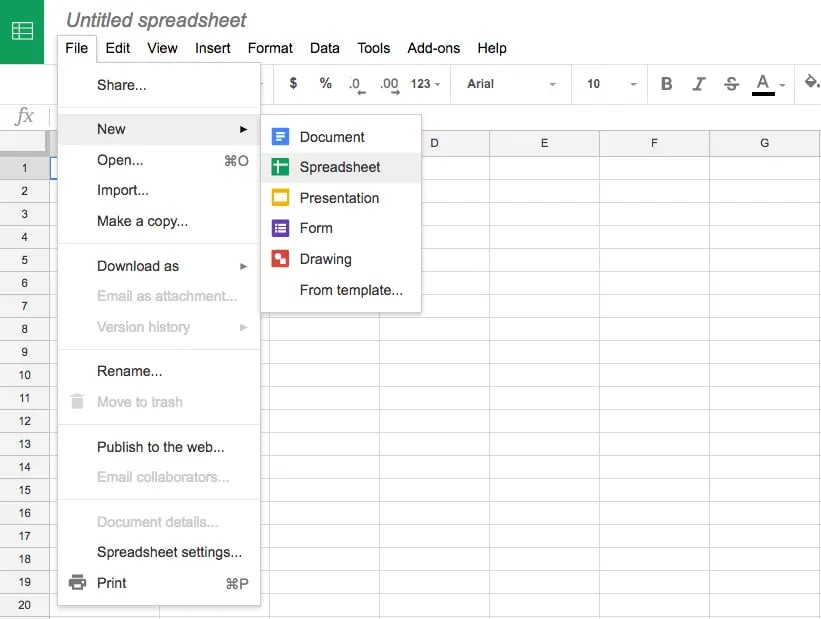Choose Rename... from File menu
The width and height of the screenshot is (821, 619).
click(x=159, y=371)
